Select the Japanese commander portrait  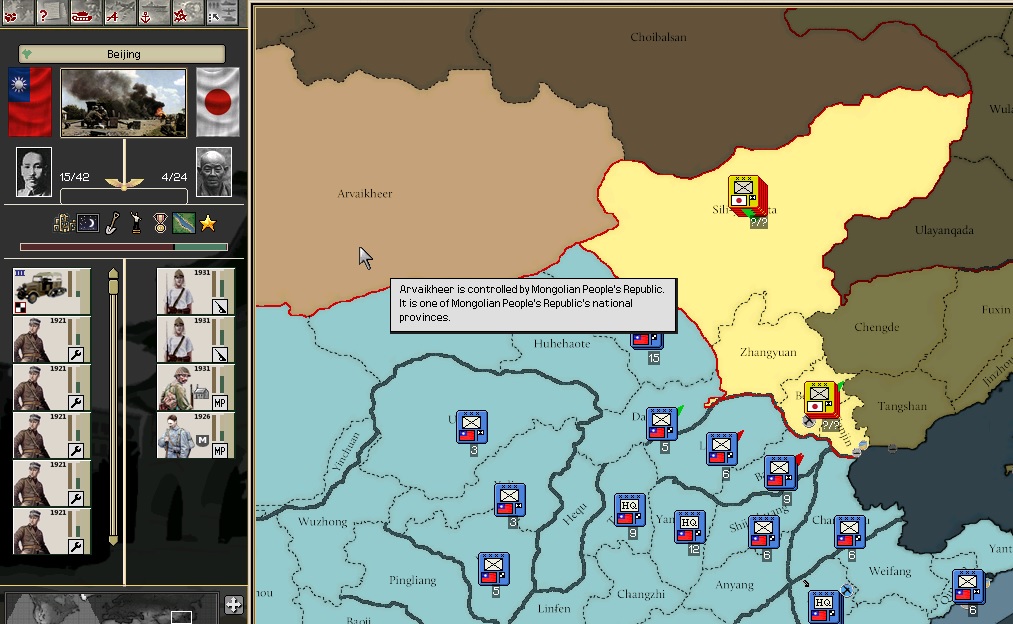214,172
